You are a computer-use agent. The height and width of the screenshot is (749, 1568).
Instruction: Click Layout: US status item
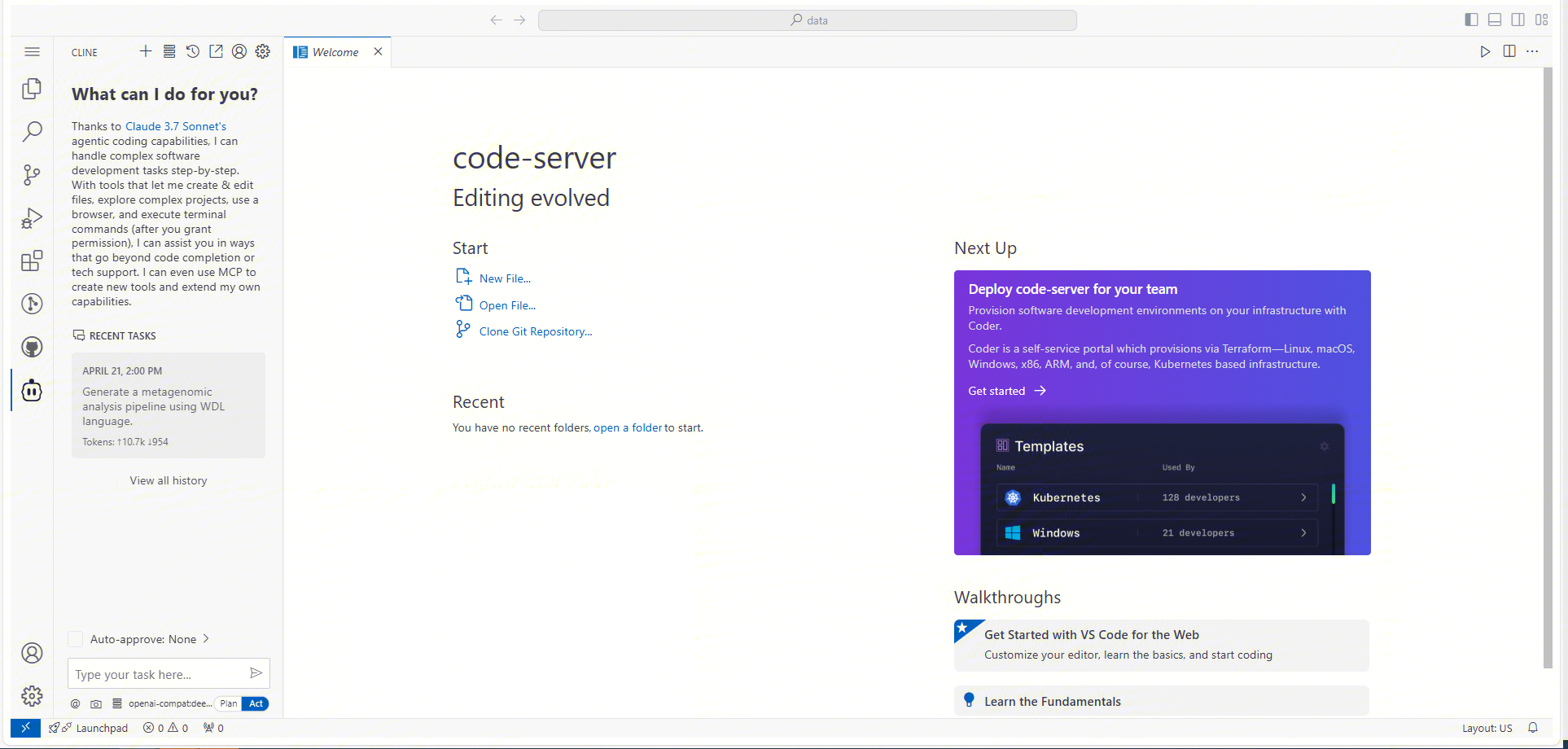tap(1487, 728)
